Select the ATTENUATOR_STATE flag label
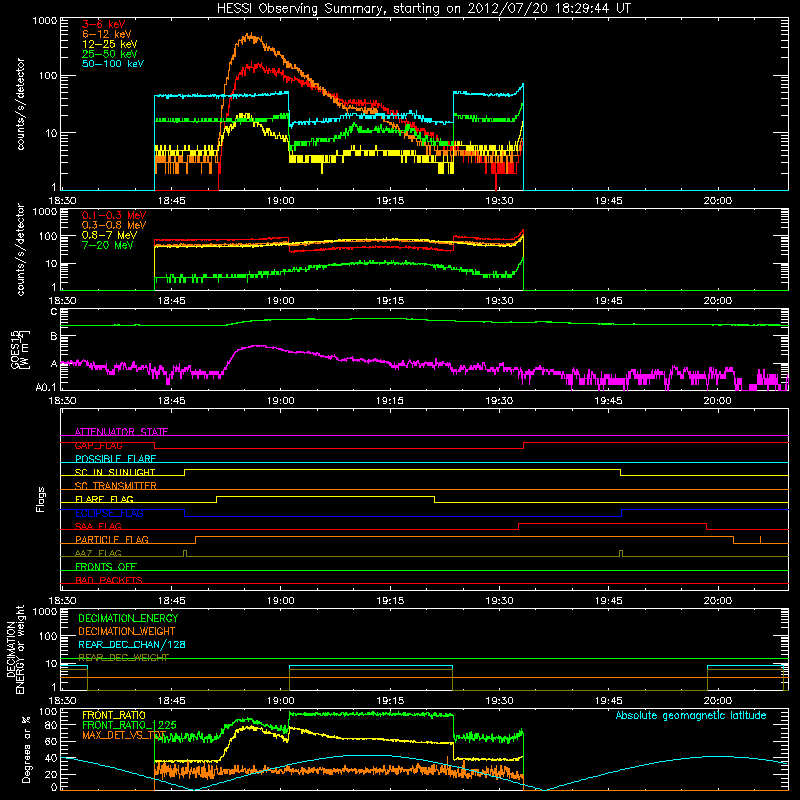 (121, 432)
